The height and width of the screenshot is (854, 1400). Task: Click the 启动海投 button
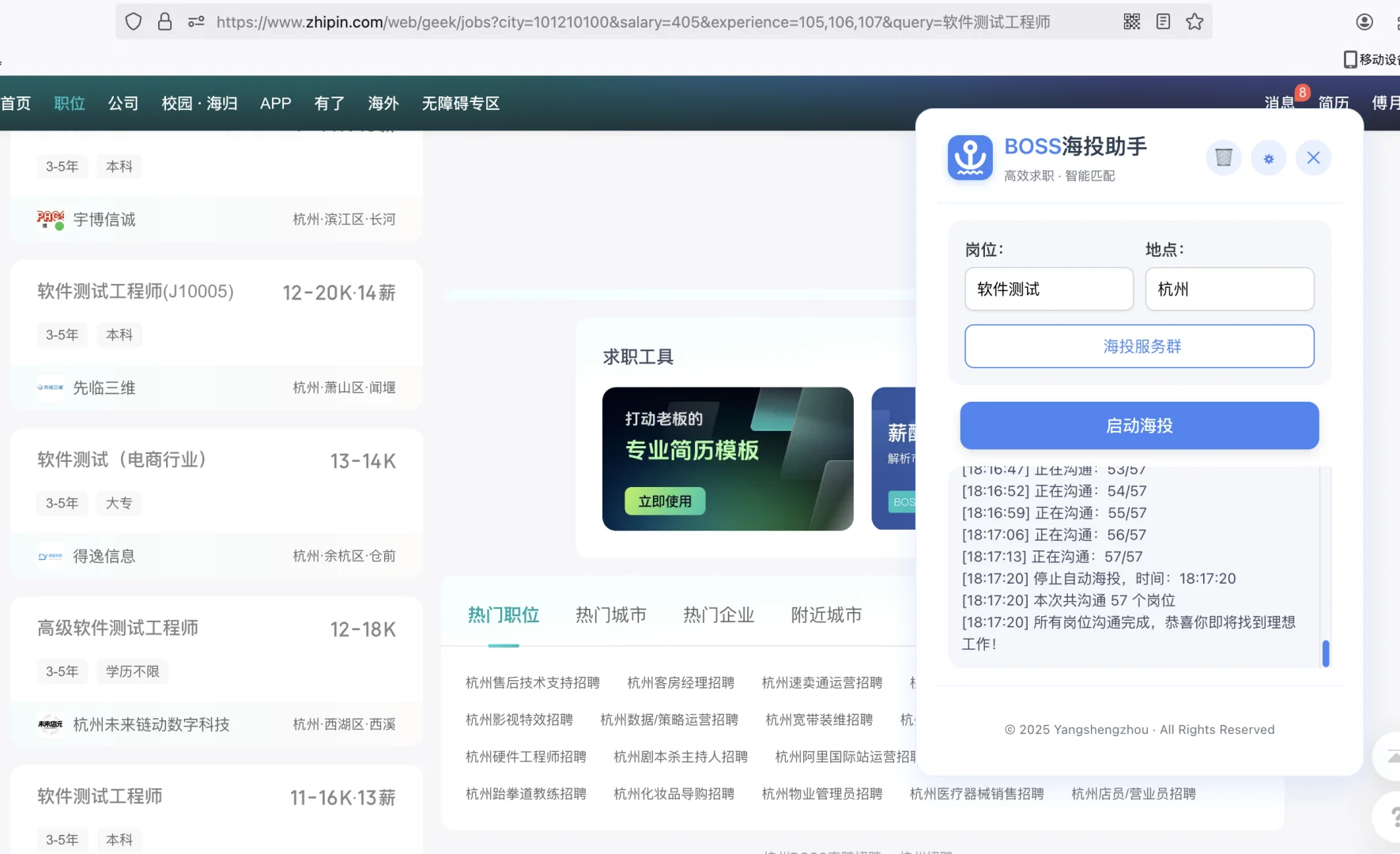pos(1138,425)
